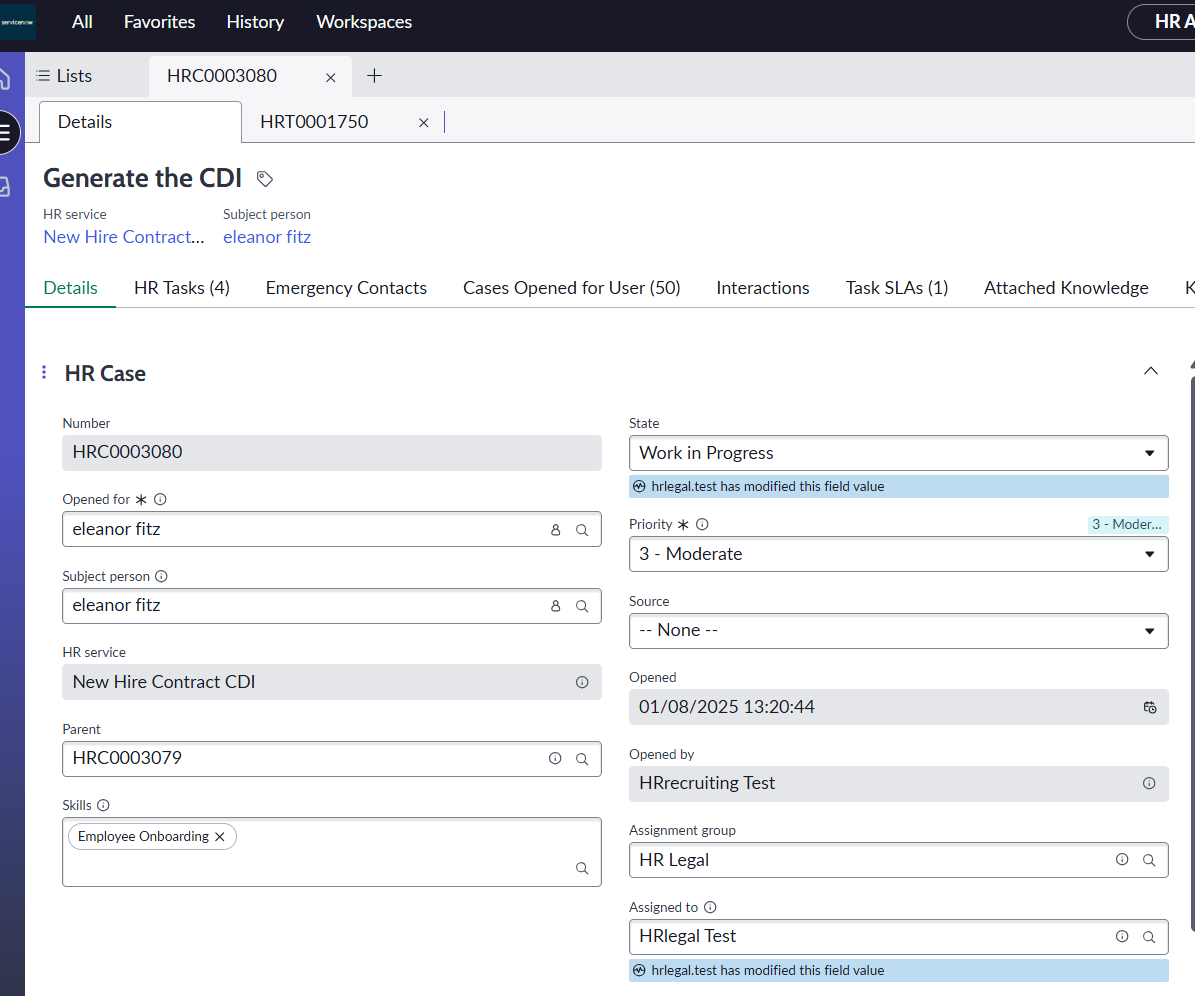Open the State dropdown

(1149, 452)
